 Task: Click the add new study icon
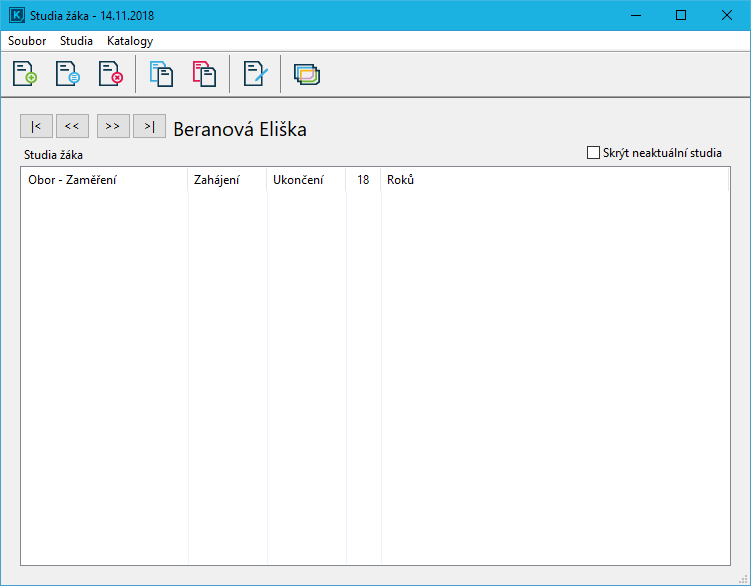click(24, 74)
